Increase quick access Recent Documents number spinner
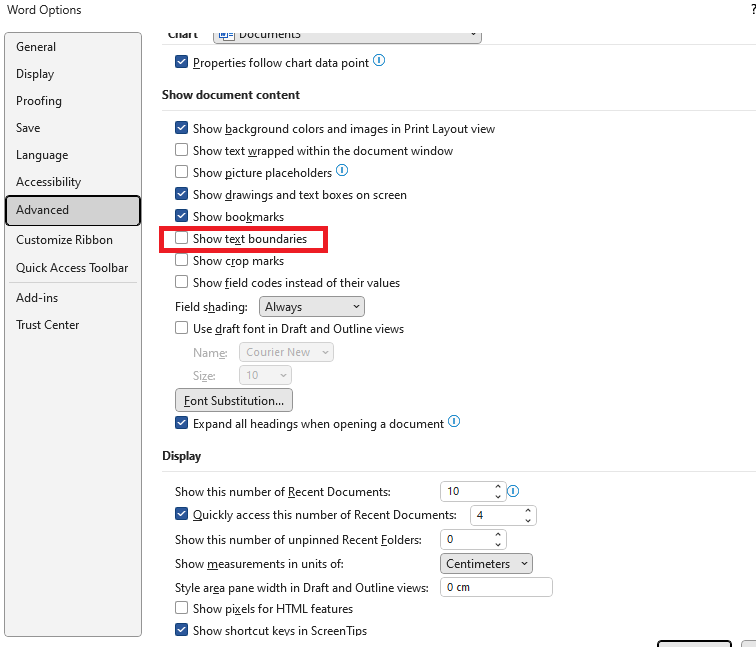 click(x=528, y=510)
